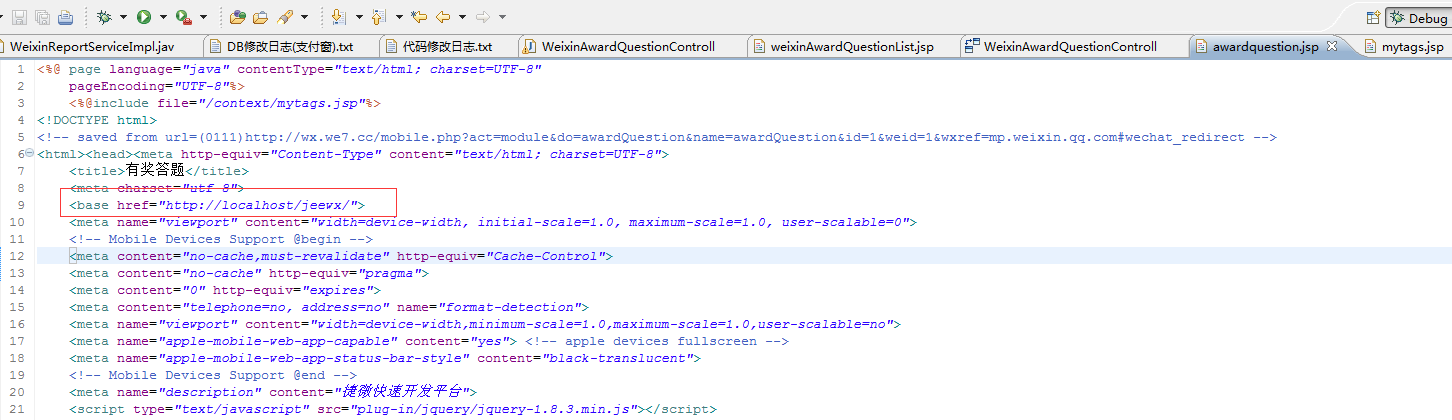Select the awardquestion.jsp editor tab
Image resolution: width=1452 pixels, height=420 pixels.
click(1265, 46)
